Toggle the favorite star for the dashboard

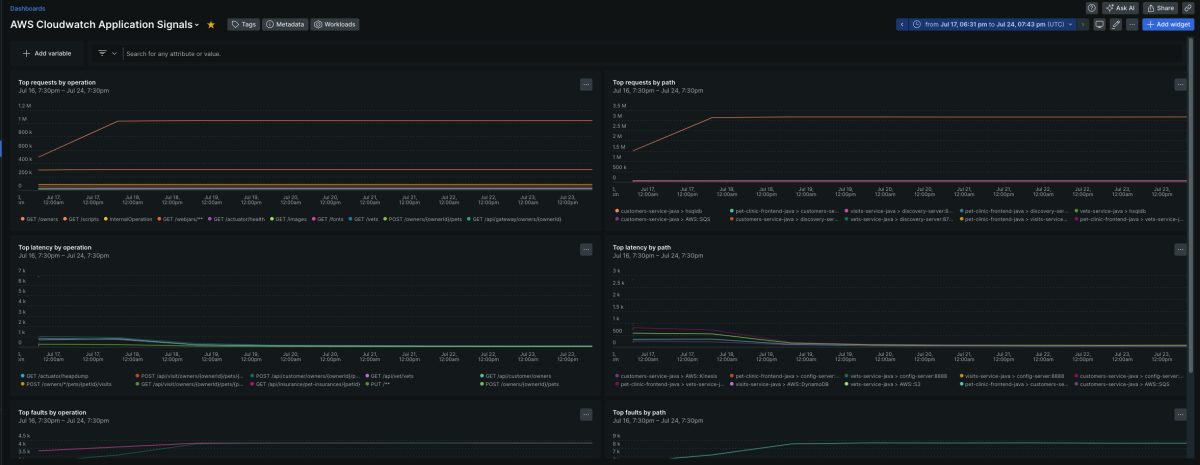211,24
